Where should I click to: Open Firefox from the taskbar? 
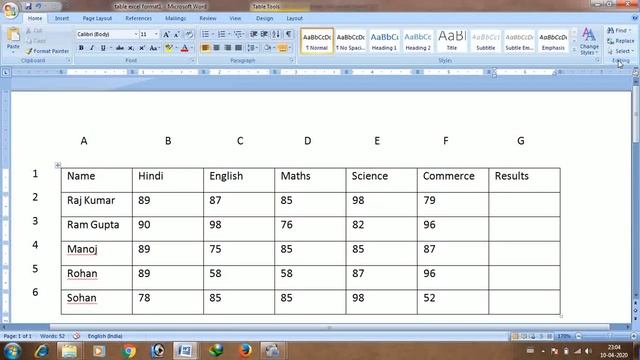(245, 351)
